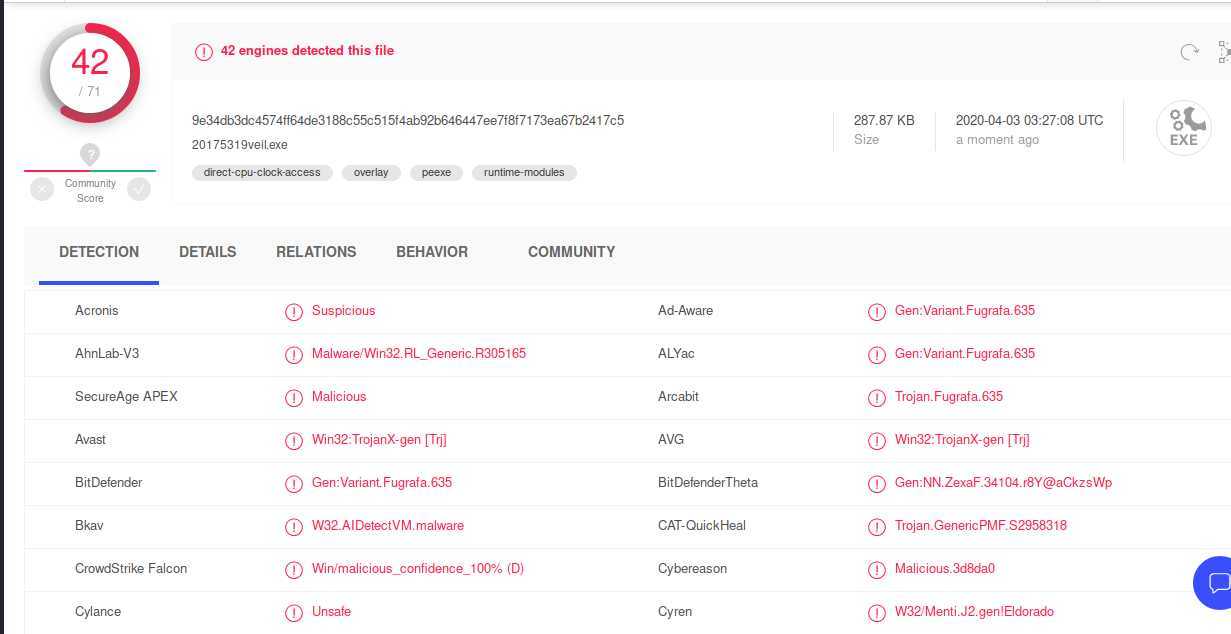The image size is (1231, 634).
Task: Click the direct-cpu-clock-access tag
Action: pyautogui.click(x=262, y=173)
